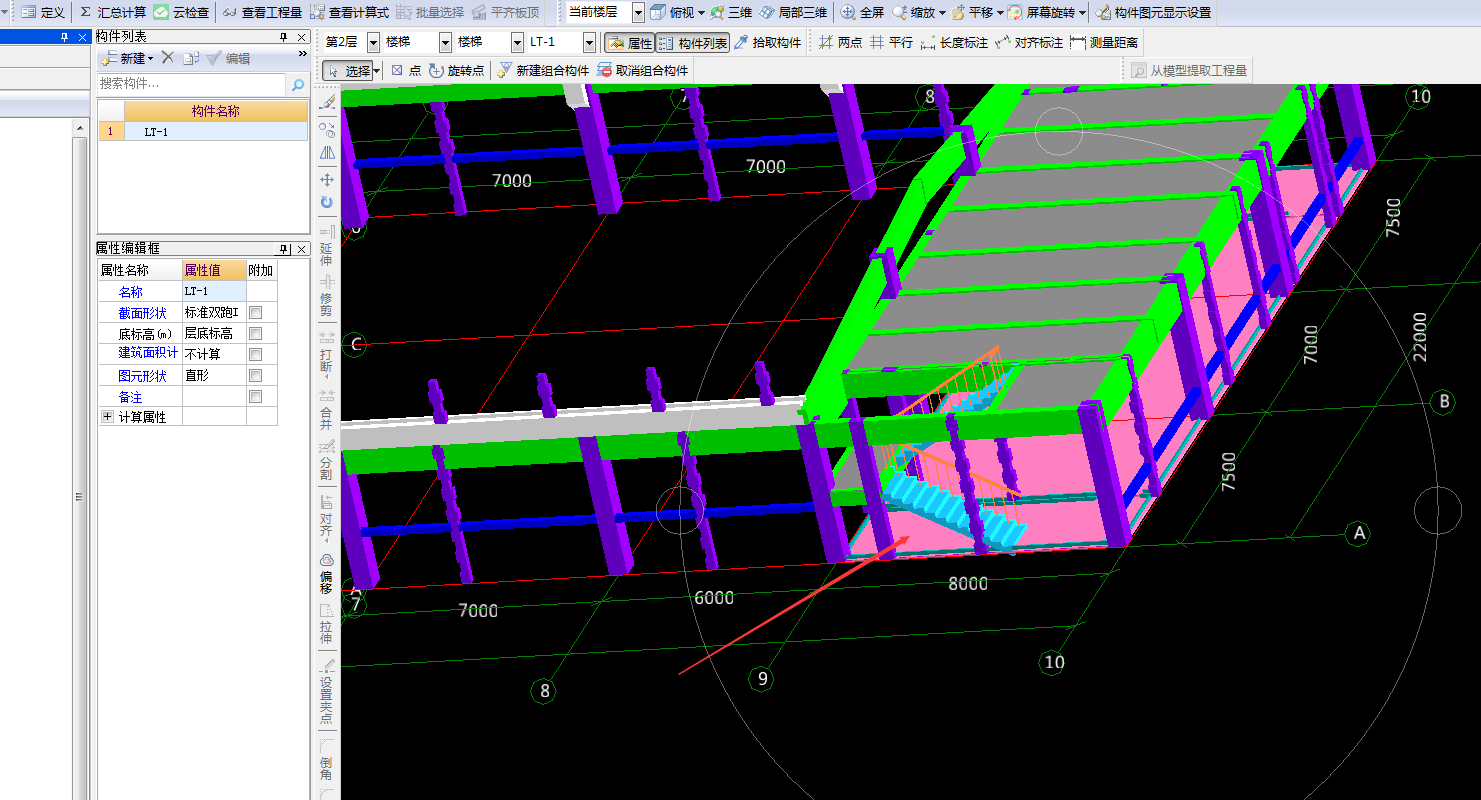Close the 属性编辑框 panel
Screen dimensions: 1481x800
(x=302, y=249)
